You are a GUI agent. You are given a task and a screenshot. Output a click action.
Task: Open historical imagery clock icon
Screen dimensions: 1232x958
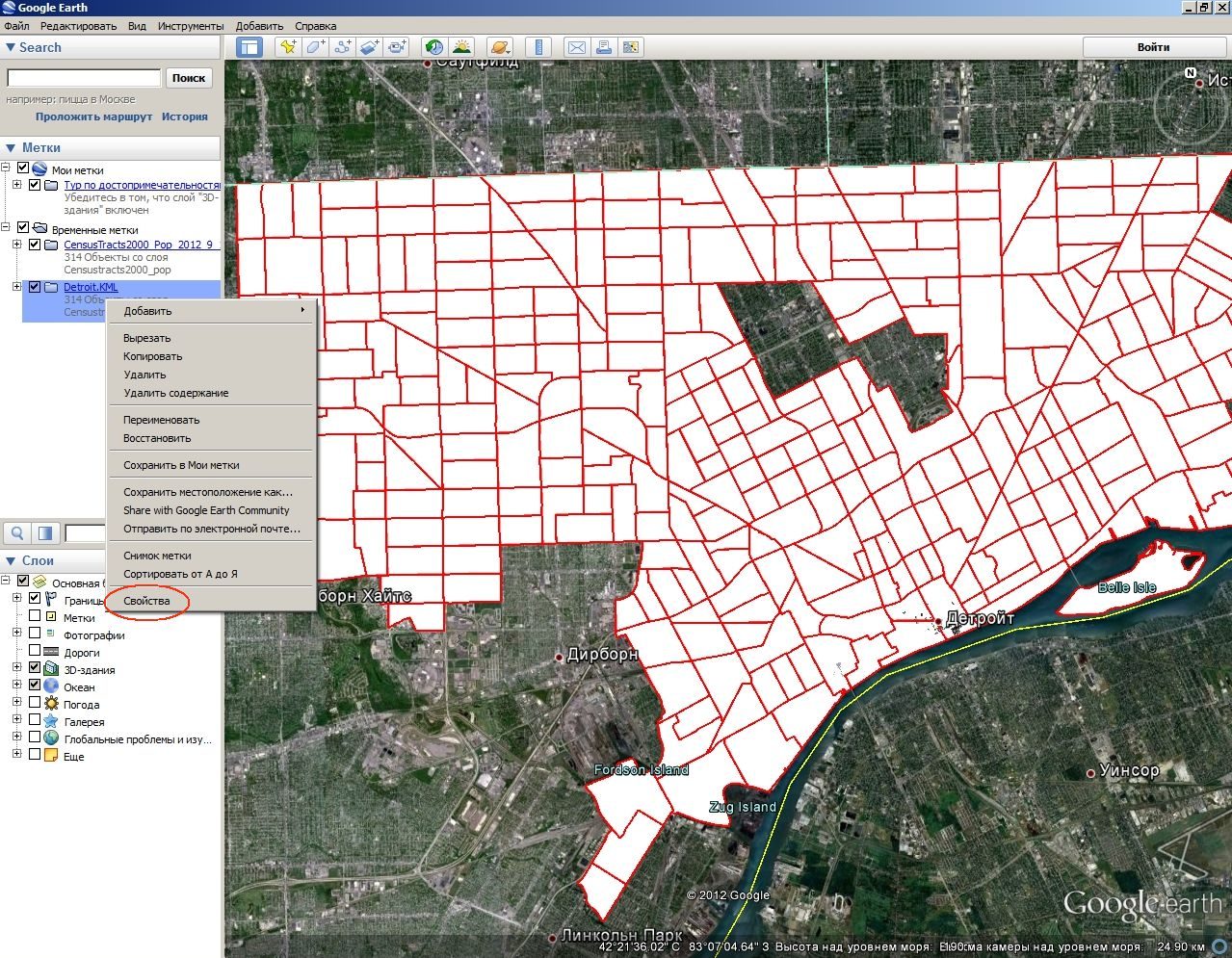click(x=434, y=47)
